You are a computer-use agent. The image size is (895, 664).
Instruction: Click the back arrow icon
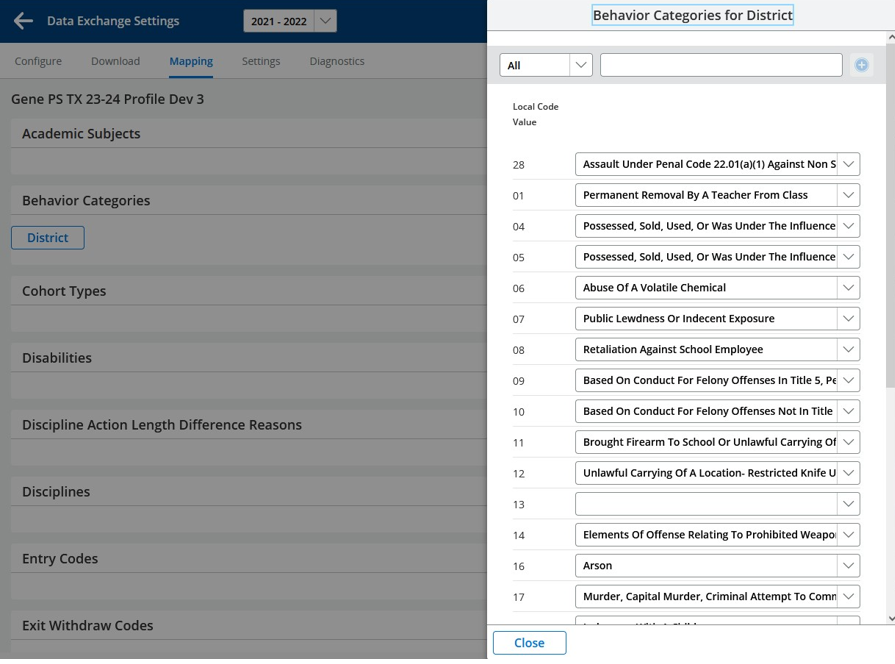coord(23,21)
